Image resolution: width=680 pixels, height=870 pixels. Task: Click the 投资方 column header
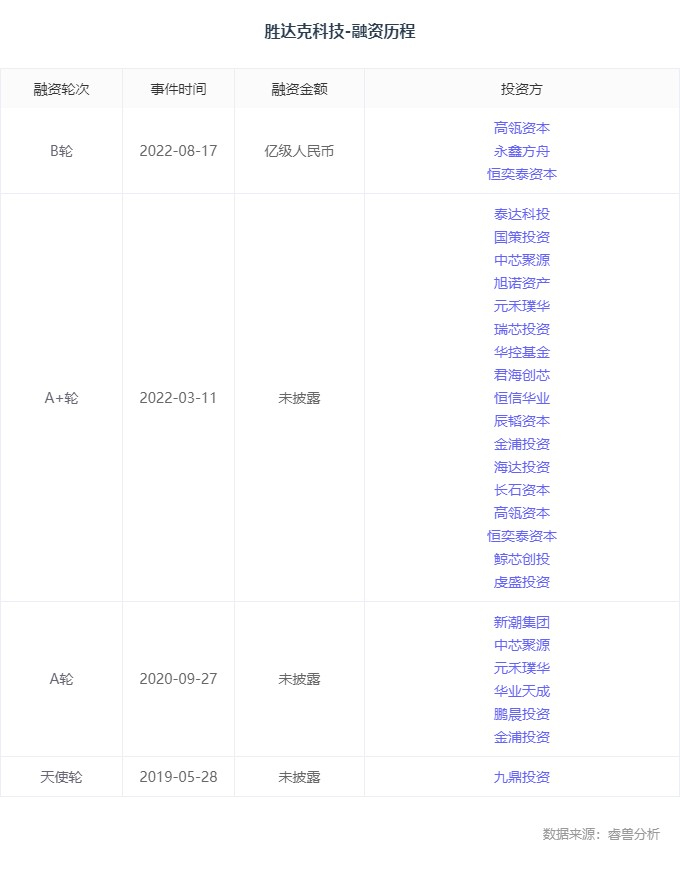521,89
